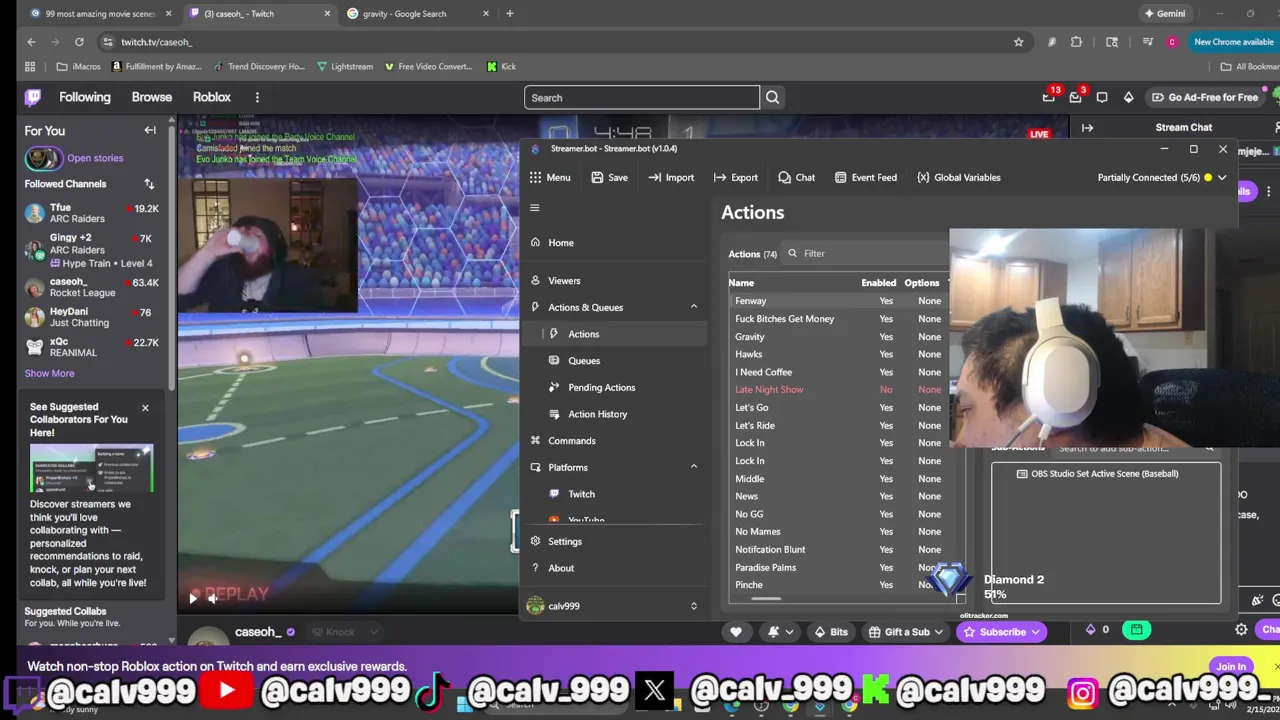Click the Bits button under the stream
The height and width of the screenshot is (720, 1280).
point(830,632)
